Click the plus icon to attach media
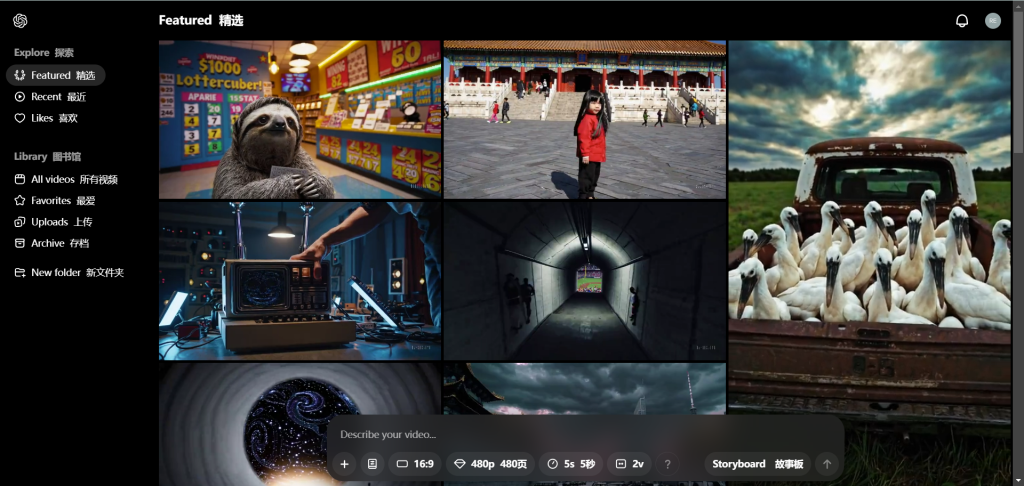 [344, 464]
